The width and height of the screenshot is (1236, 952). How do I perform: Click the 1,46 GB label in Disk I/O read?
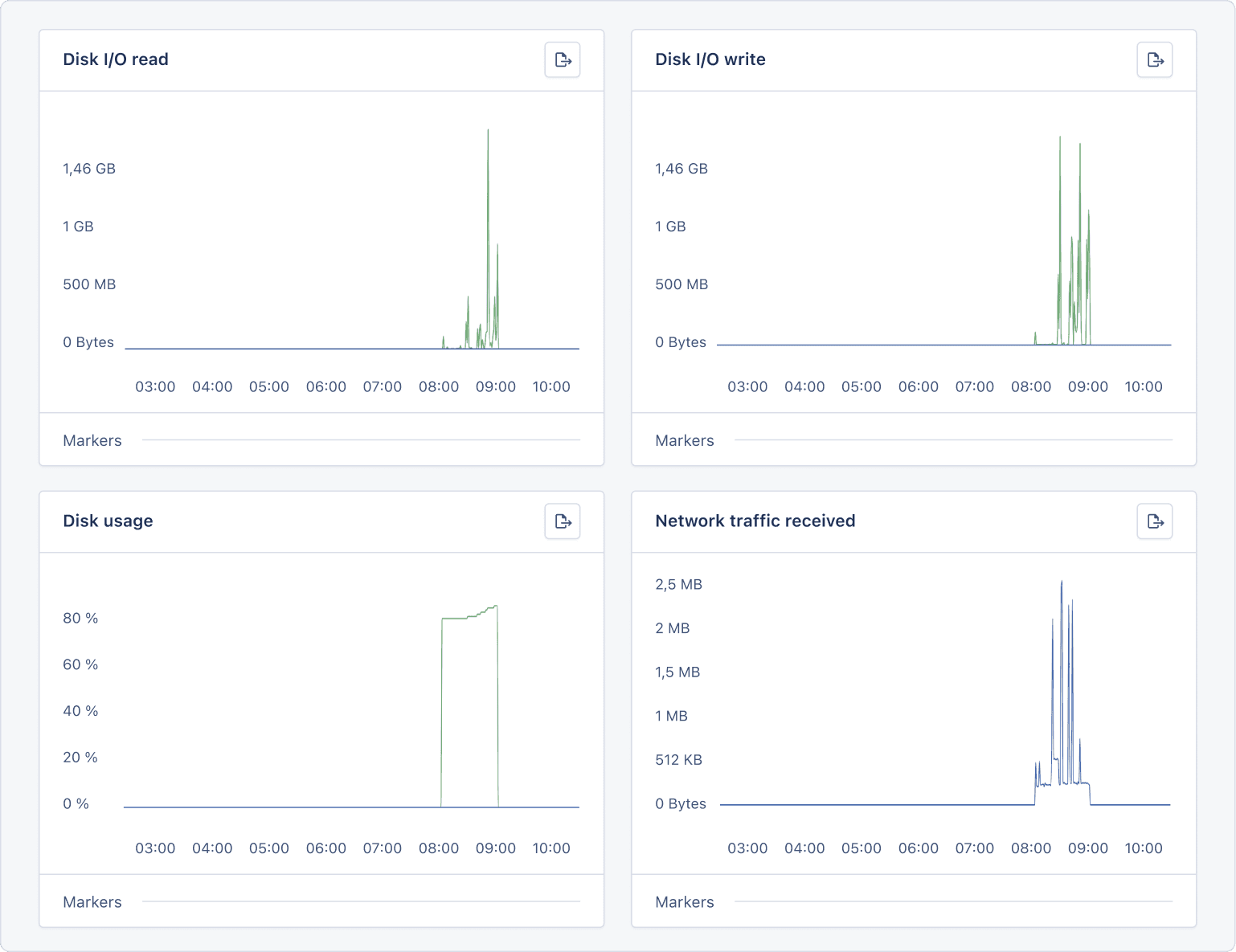[89, 169]
